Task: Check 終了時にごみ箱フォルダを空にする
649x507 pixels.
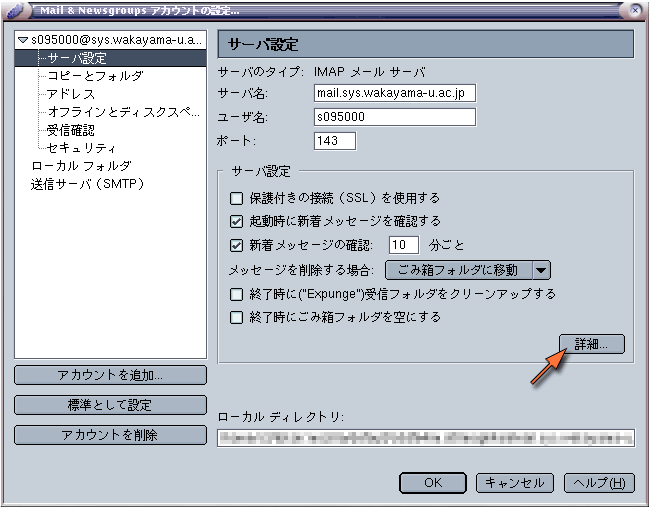Action: (x=236, y=317)
